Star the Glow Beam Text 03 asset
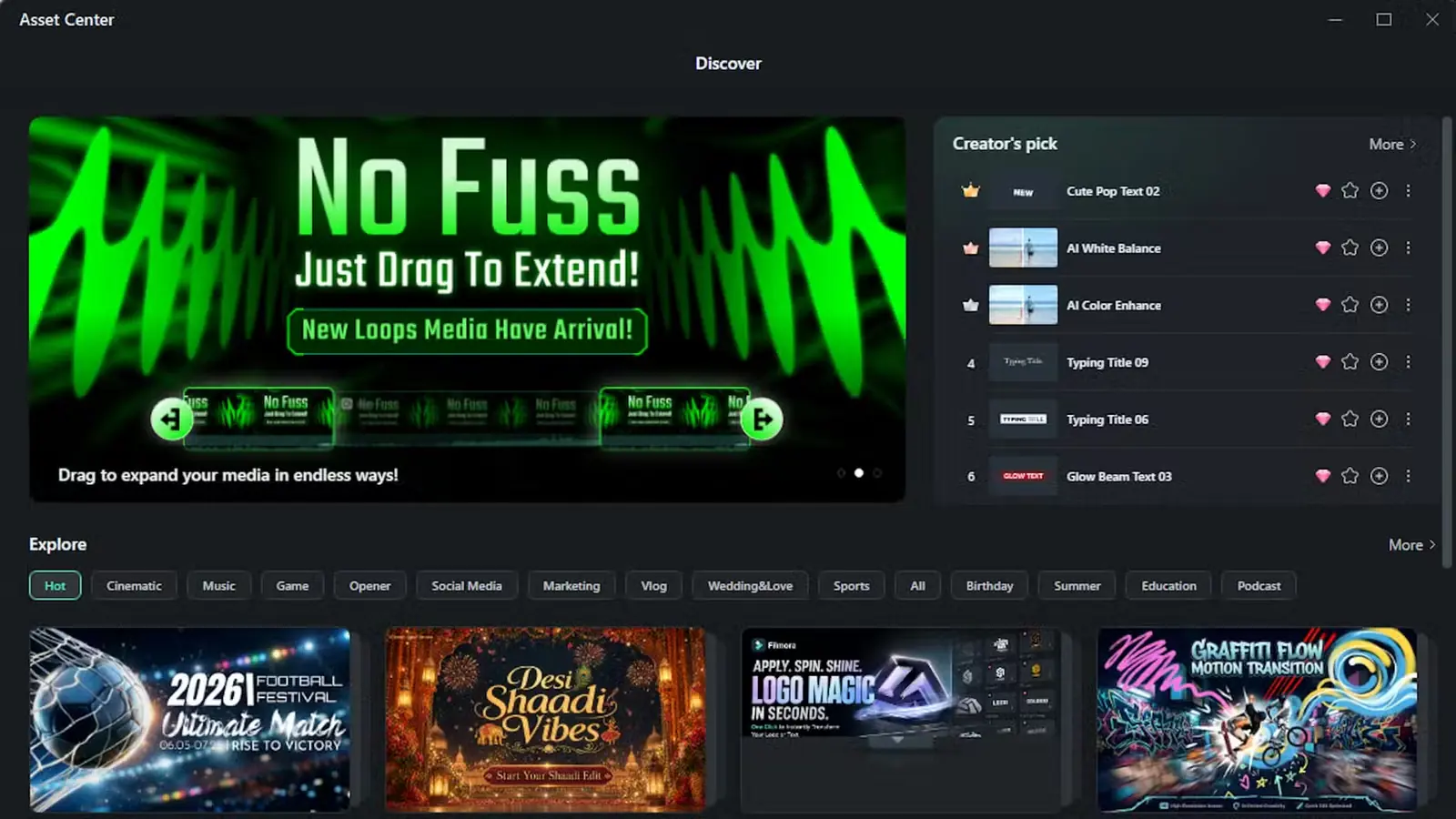 coord(1350,476)
